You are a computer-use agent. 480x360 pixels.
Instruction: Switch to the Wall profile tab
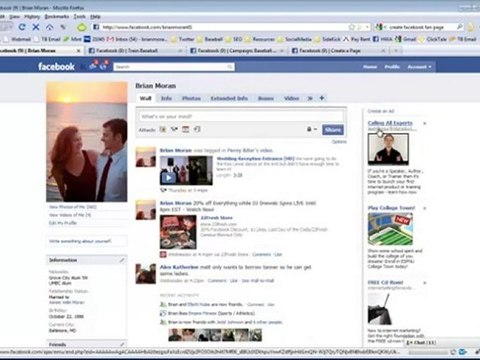coord(145,98)
